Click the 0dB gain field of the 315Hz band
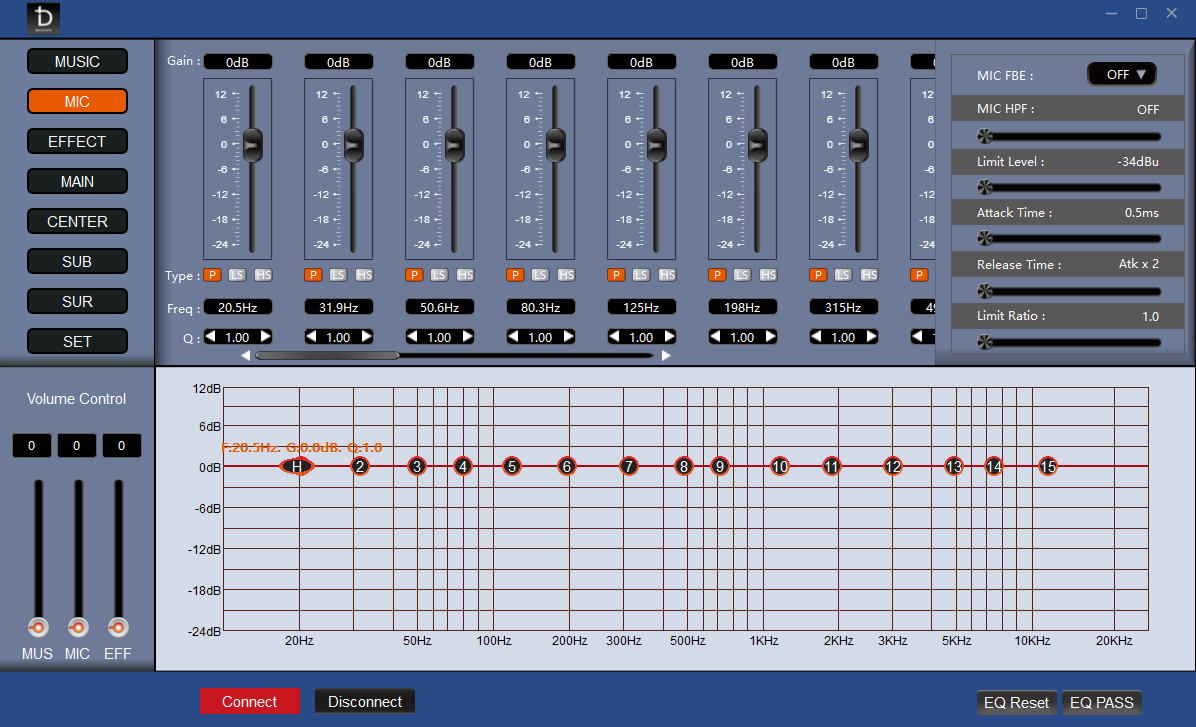 point(843,62)
